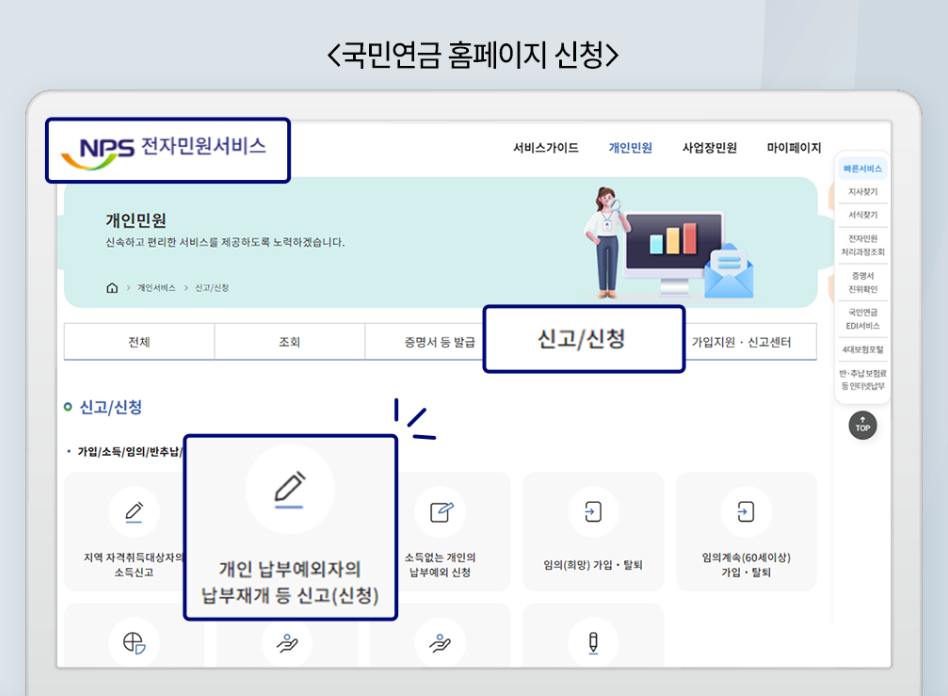
Task: Click 임의(희망) 가입·탈퇴 label text
Action: coord(593,565)
